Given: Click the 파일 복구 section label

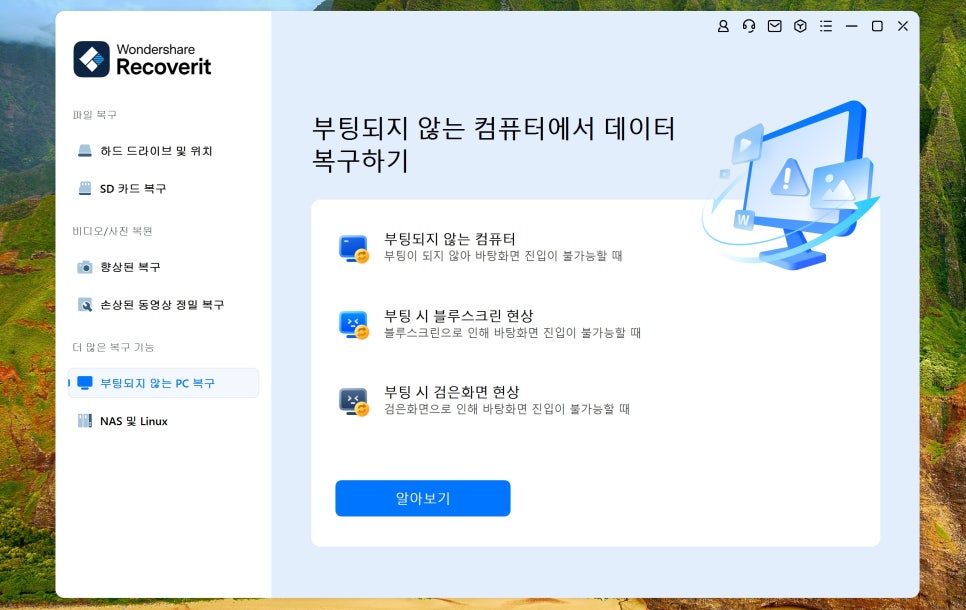Looking at the screenshot, I should [94, 115].
